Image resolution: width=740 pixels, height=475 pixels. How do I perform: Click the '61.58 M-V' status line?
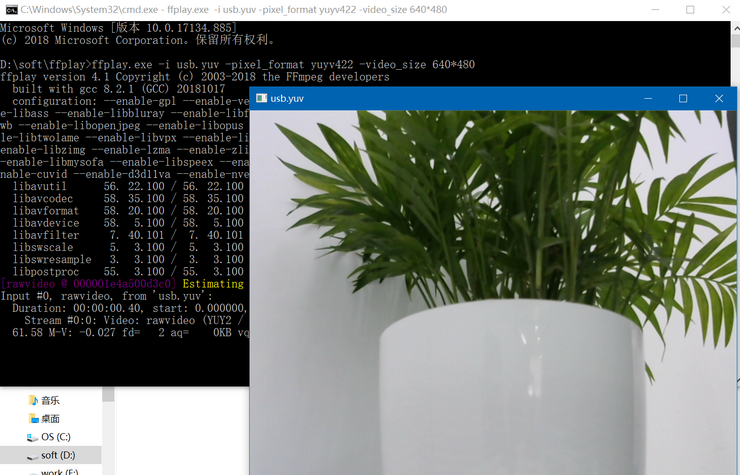point(130,333)
